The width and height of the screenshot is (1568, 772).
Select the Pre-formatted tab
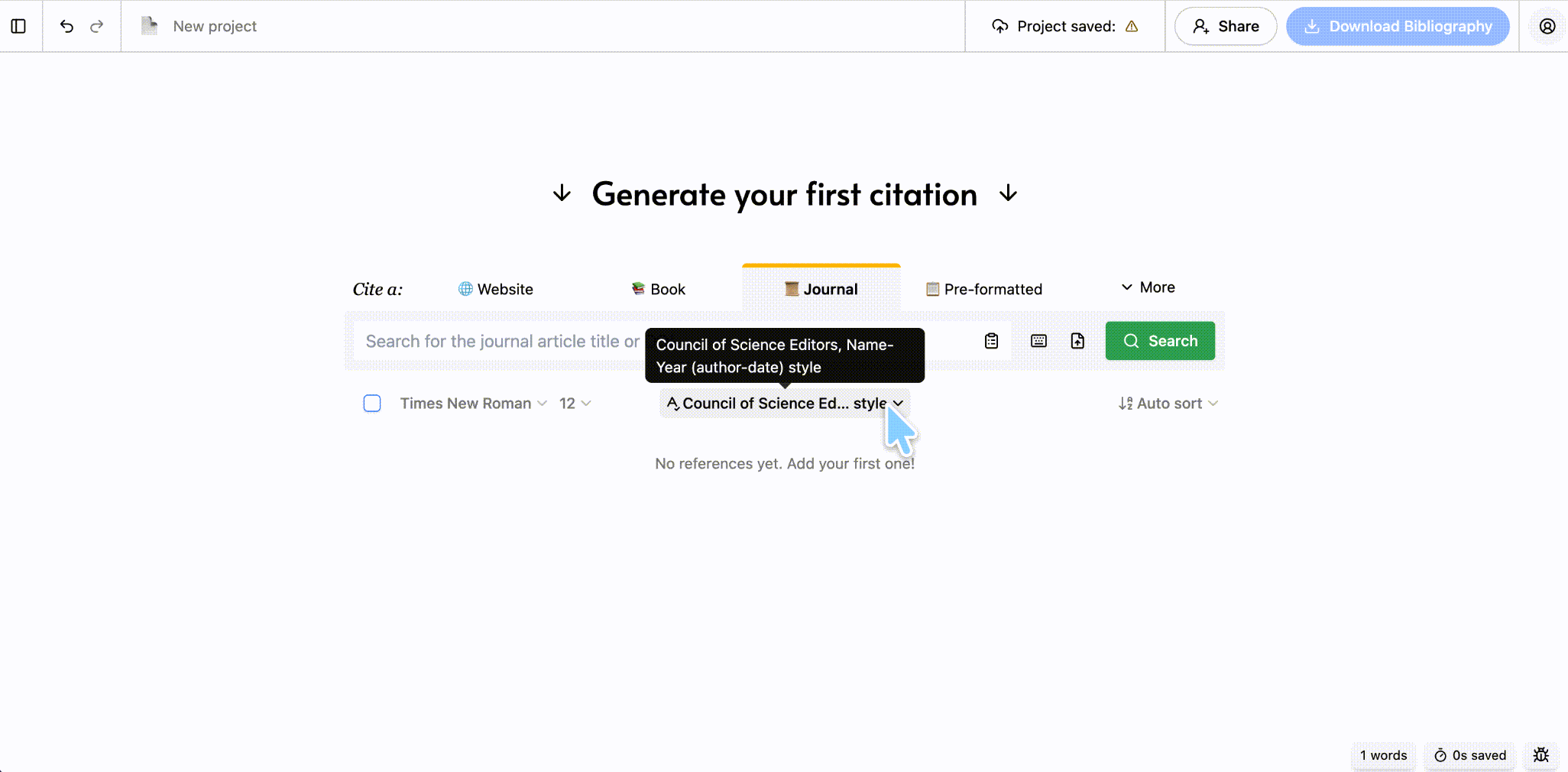pos(984,289)
